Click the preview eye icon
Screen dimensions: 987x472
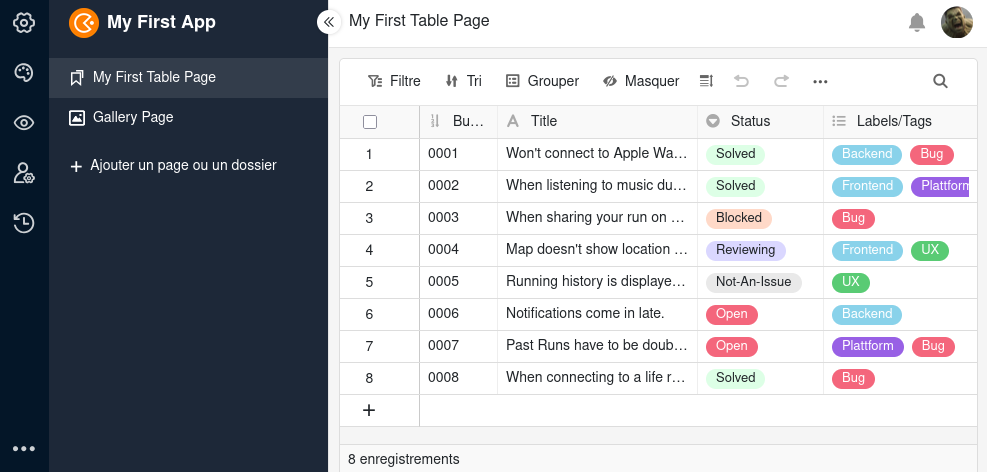(x=24, y=123)
